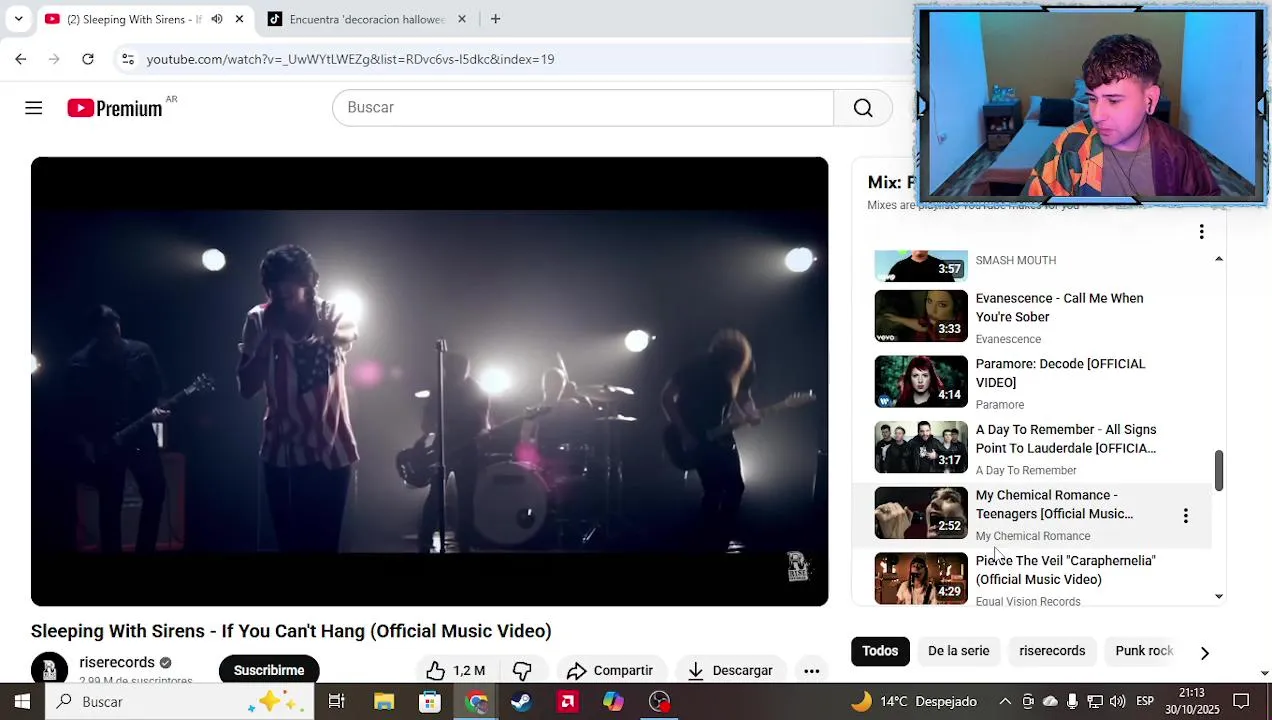The image size is (1272, 720).
Task: Close the TikTok tab
Action: [x=462, y=19]
